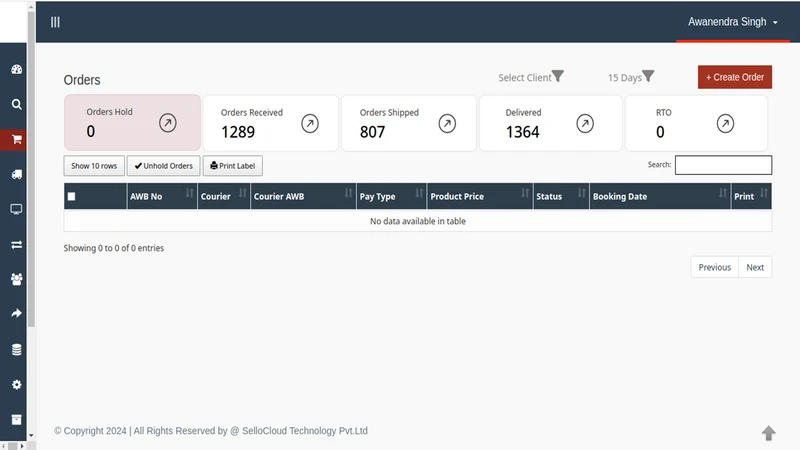Click the arrow icon on Orders Shipped card
This screenshot has height=450, width=800.
(447, 123)
